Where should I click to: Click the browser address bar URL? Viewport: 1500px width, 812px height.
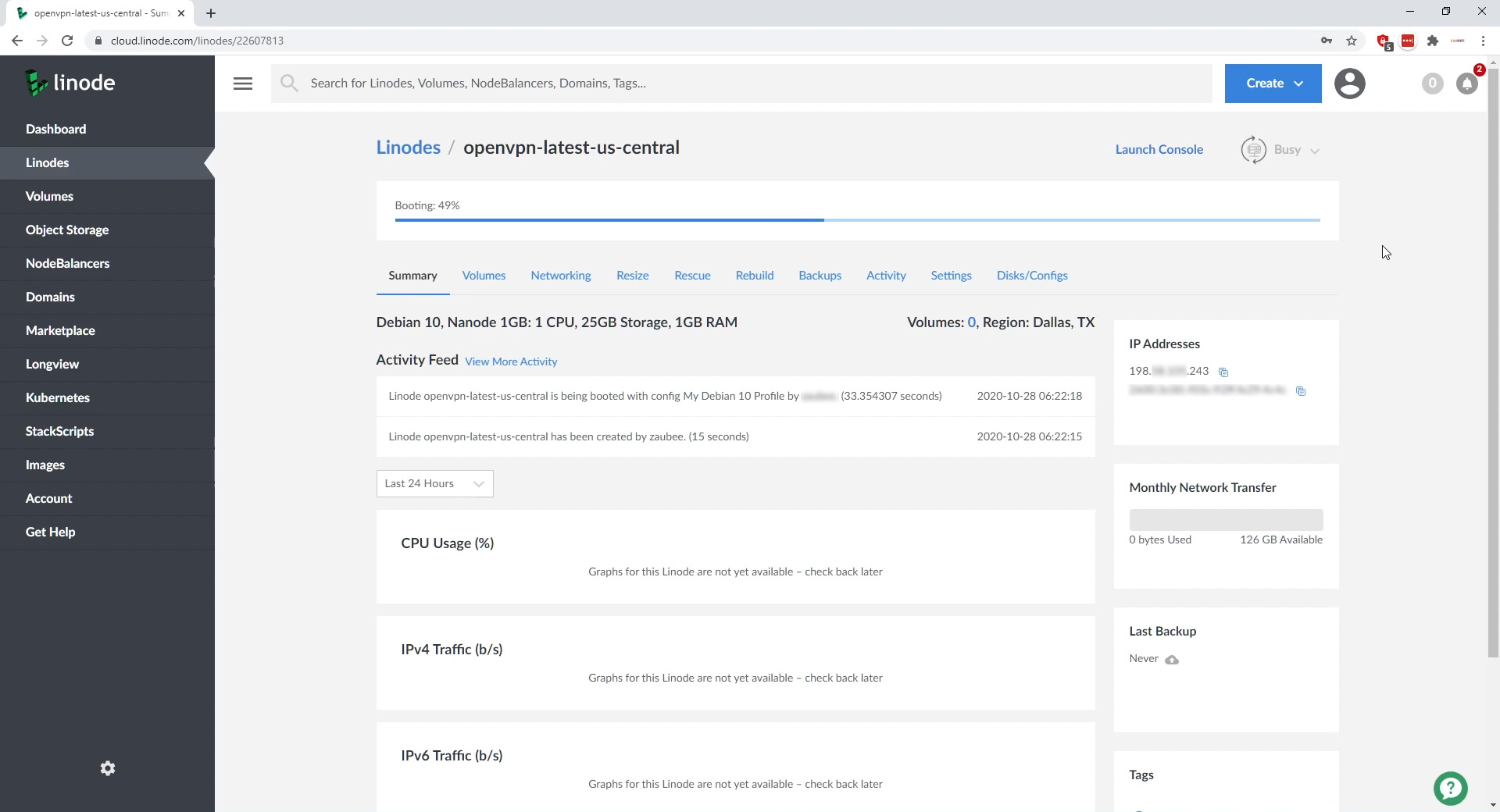197,41
